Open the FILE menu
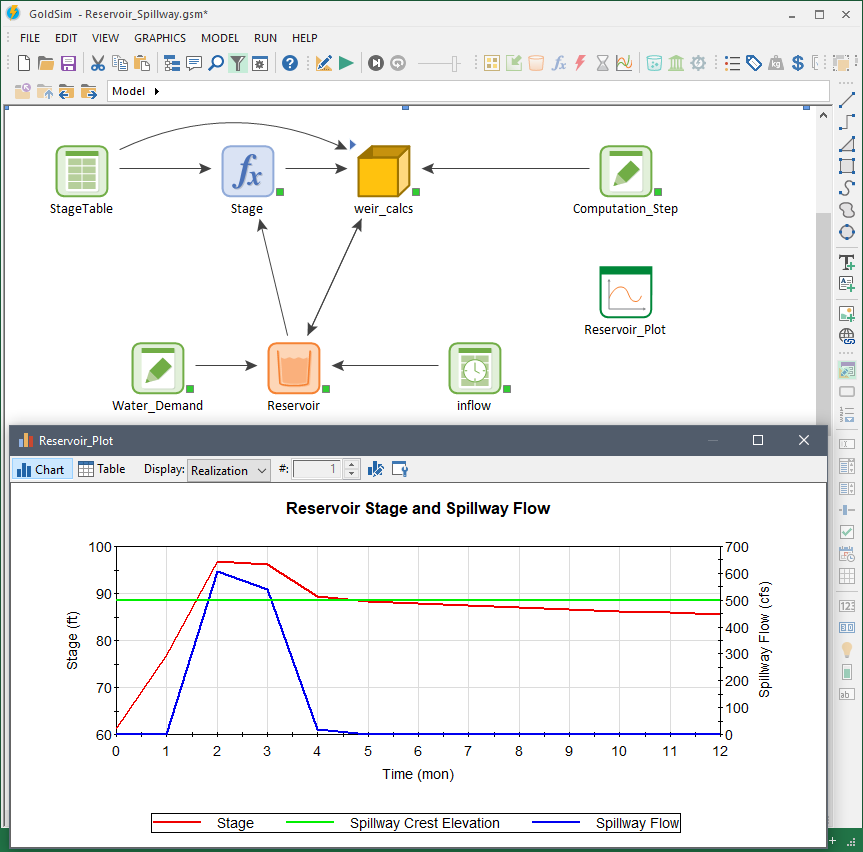The width and height of the screenshot is (863, 852). [x=30, y=38]
